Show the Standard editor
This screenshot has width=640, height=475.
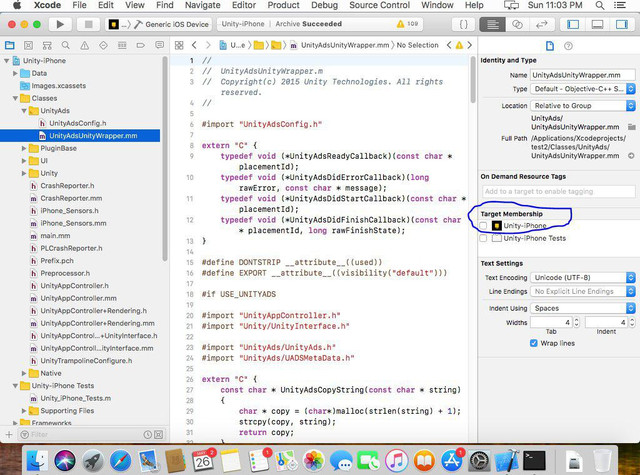pos(493,24)
